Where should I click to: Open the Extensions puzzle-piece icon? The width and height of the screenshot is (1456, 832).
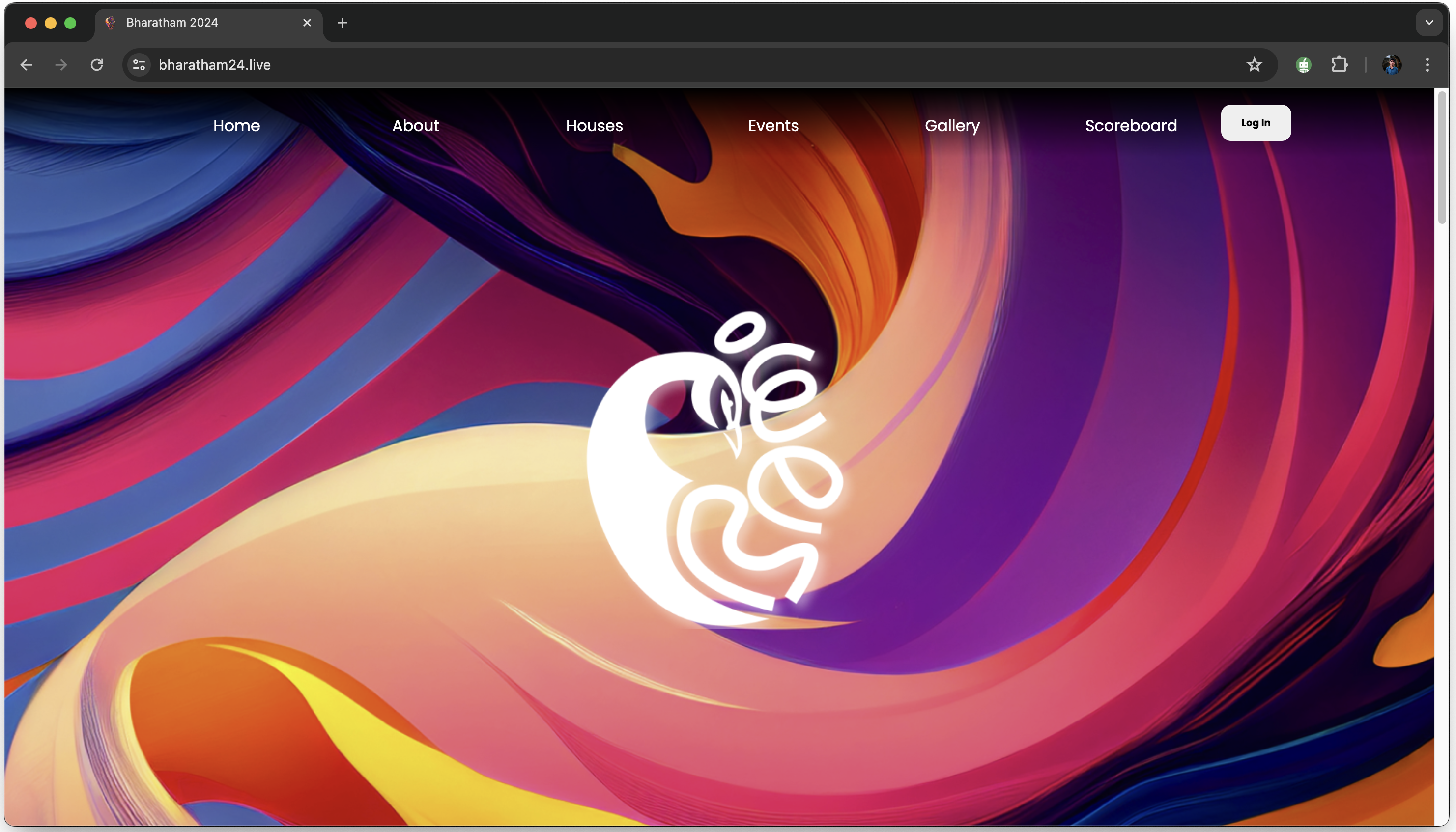pos(1340,65)
